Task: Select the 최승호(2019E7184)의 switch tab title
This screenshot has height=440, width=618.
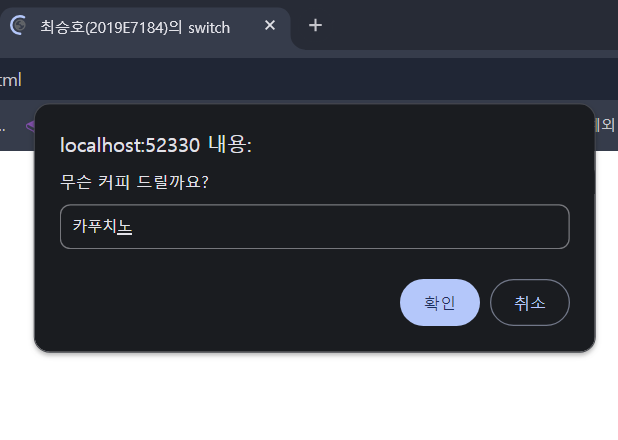Action: 135,27
